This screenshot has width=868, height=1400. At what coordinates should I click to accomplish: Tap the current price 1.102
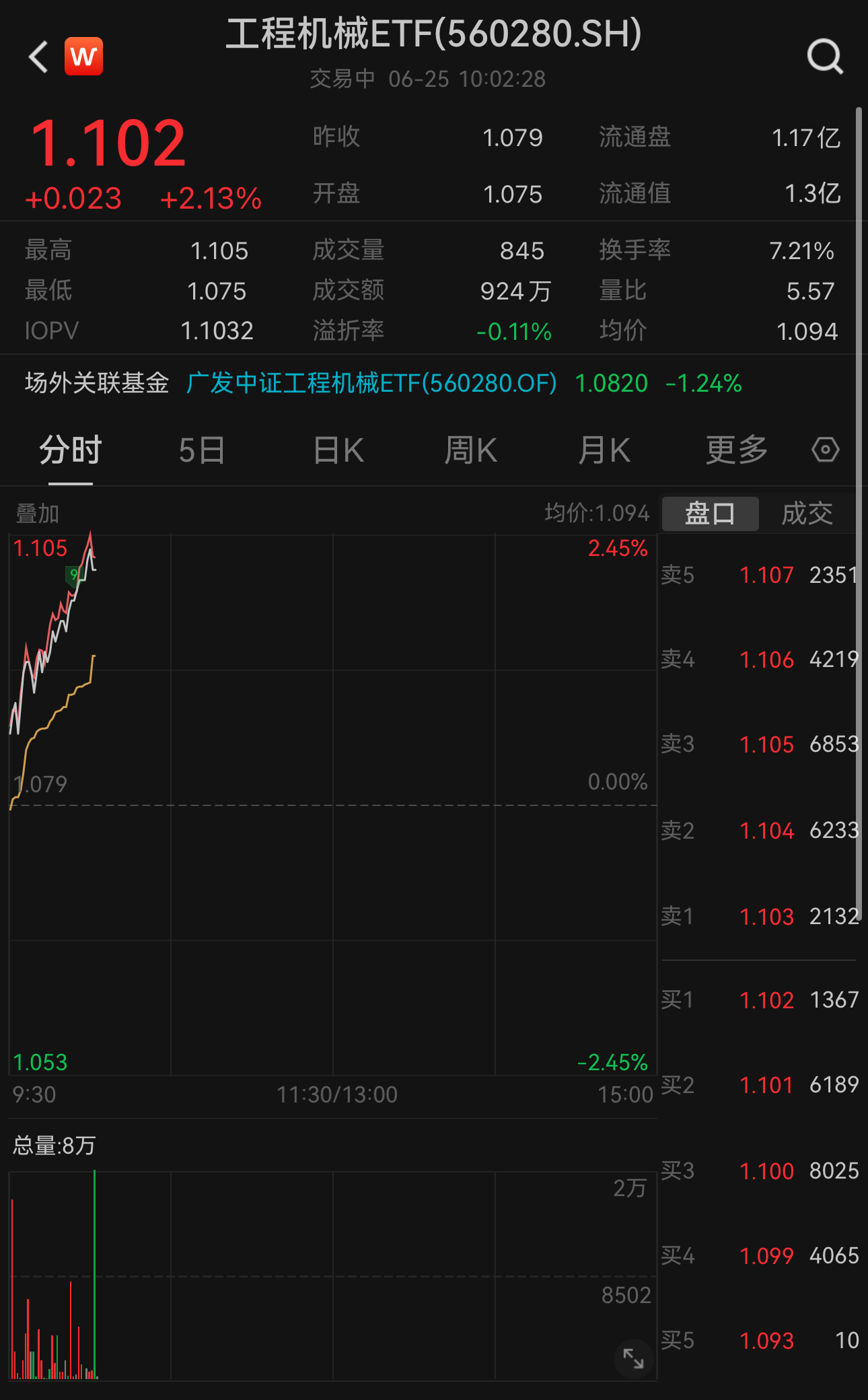pos(108,143)
